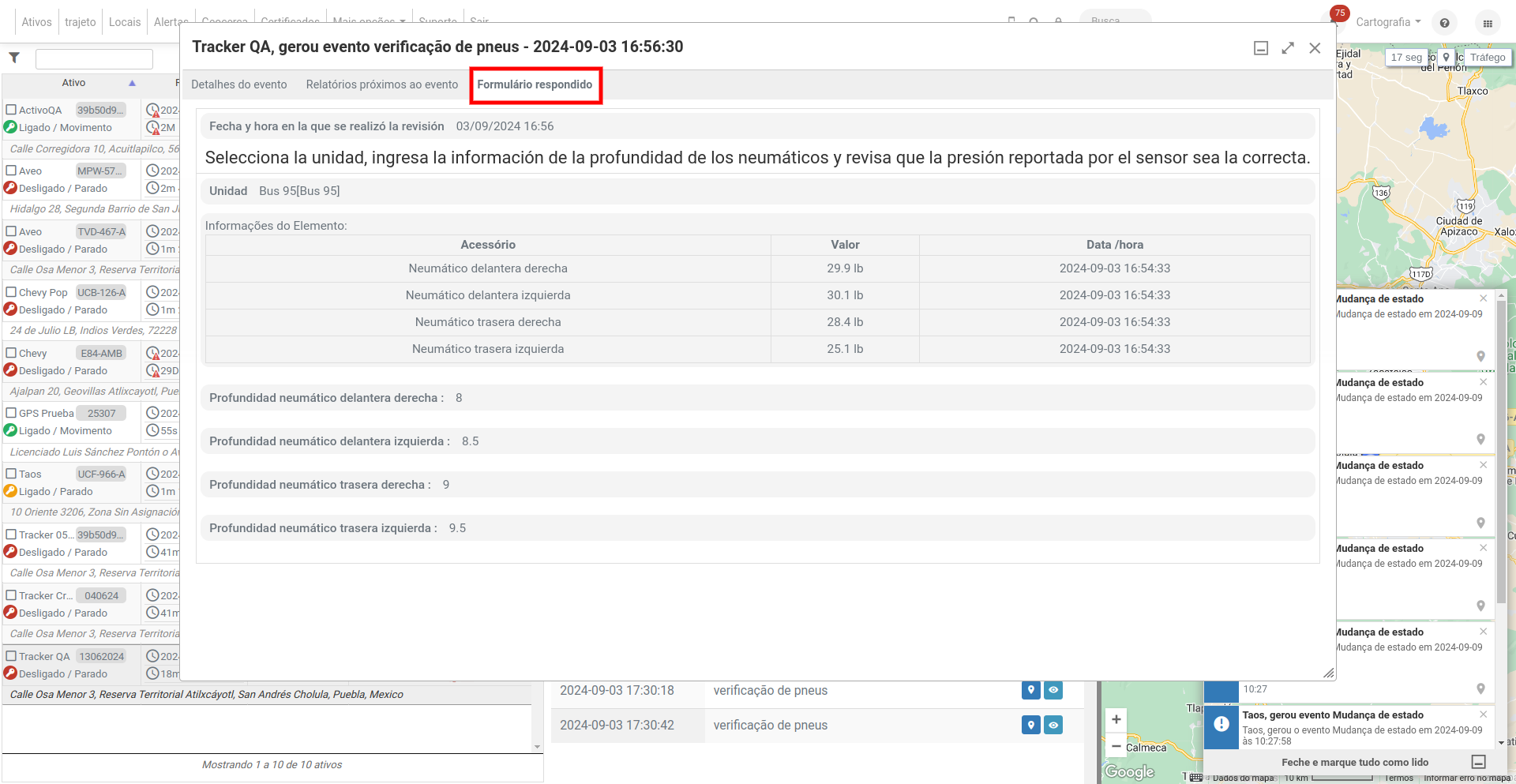The height and width of the screenshot is (784, 1516).
Task: Focus the asset filter text field
Action: coord(94,58)
